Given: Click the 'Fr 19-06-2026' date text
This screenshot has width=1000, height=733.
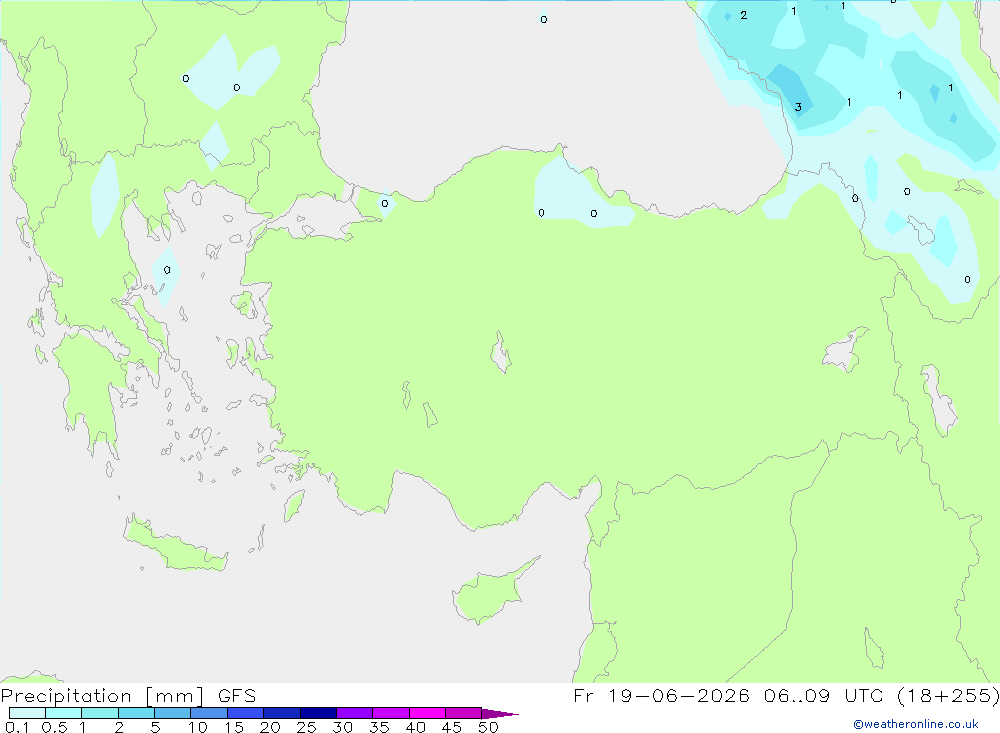Looking at the screenshot, I should click(x=661, y=695).
